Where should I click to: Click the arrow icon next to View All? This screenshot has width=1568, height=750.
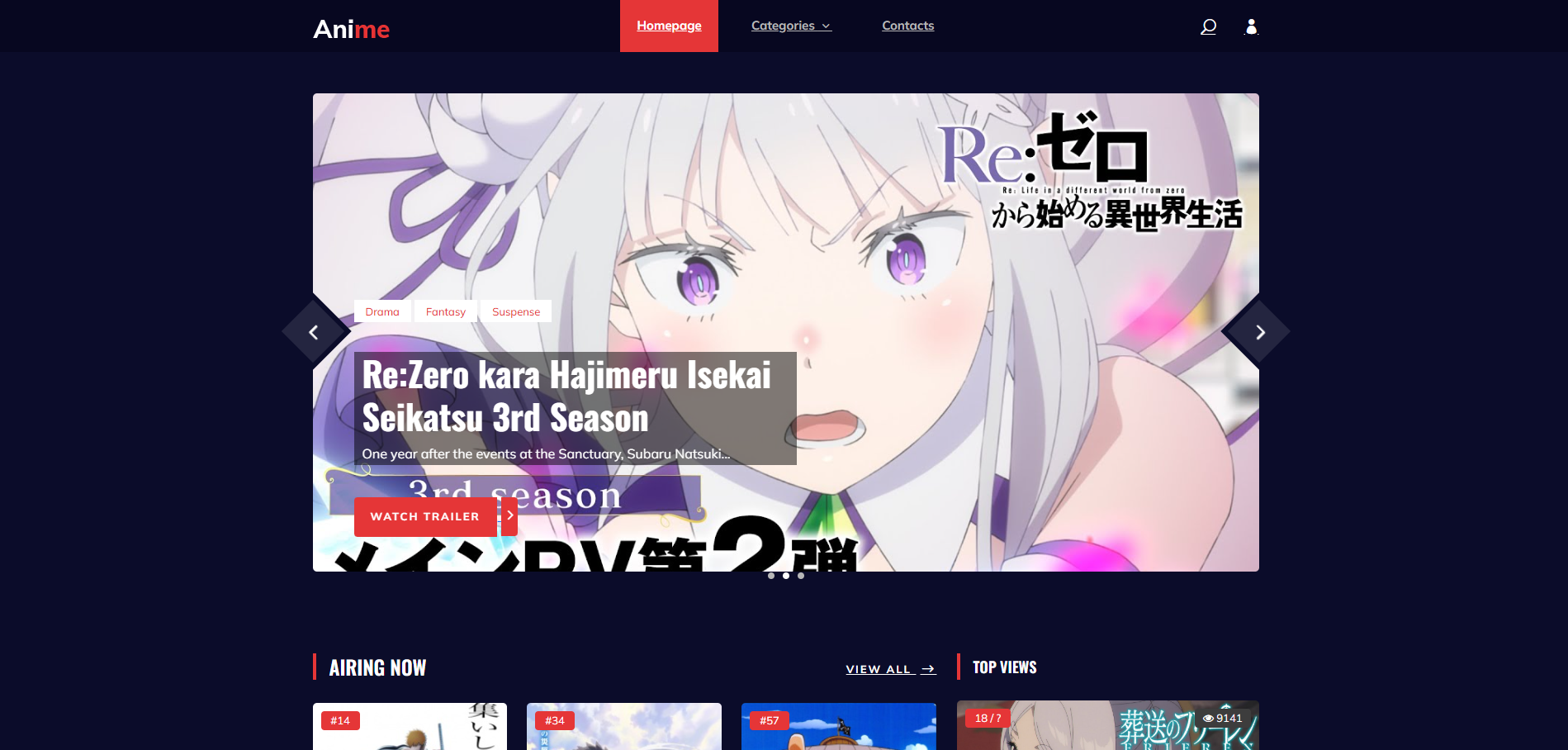coord(927,669)
